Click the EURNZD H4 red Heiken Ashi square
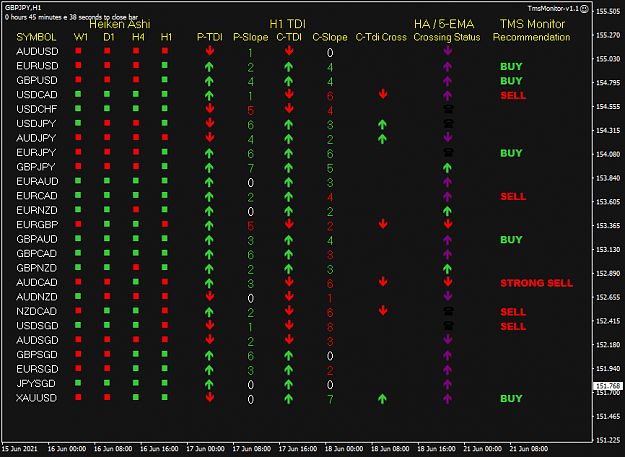 click(136, 209)
